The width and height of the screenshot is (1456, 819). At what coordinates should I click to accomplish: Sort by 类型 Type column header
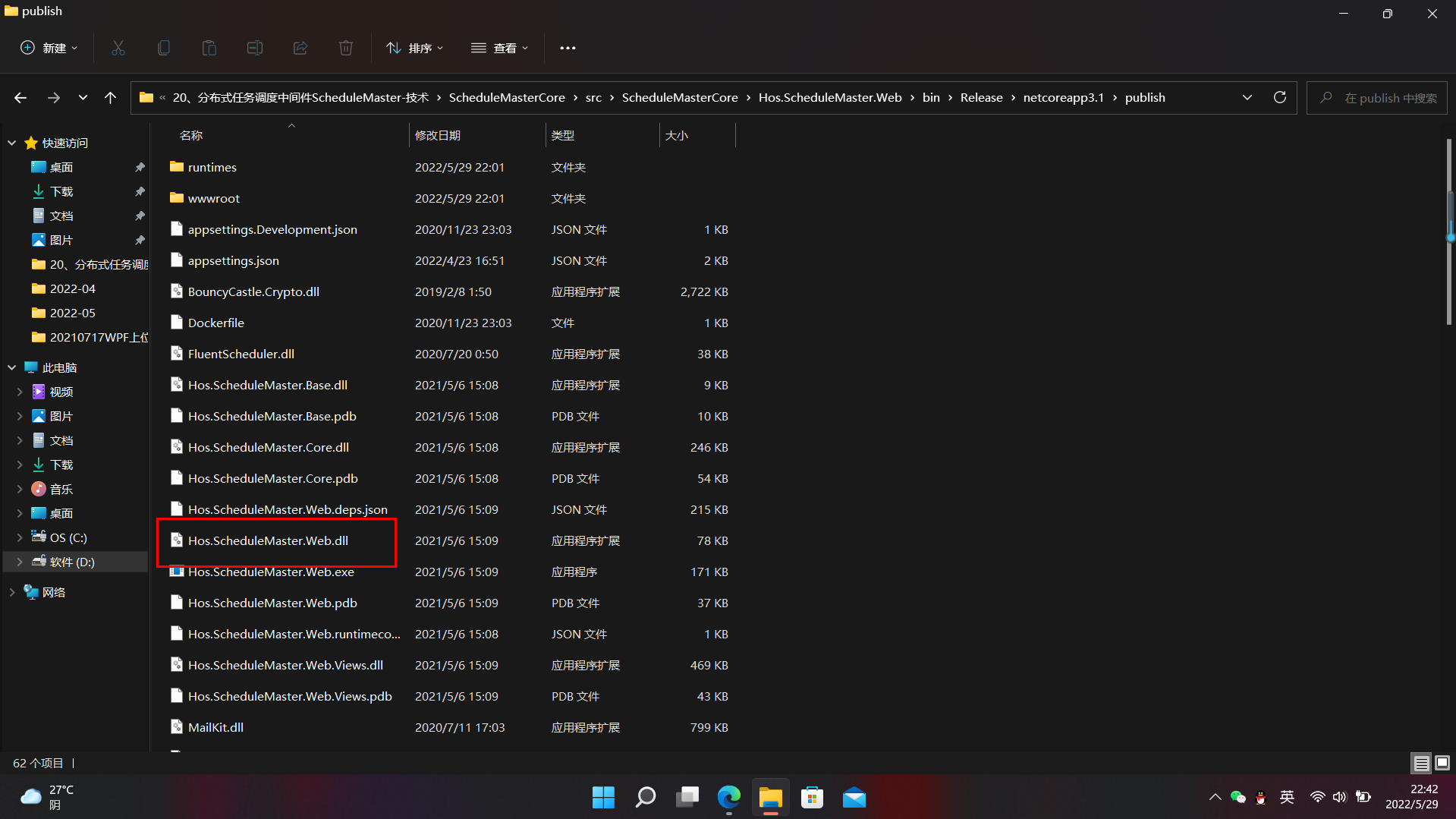coord(602,135)
